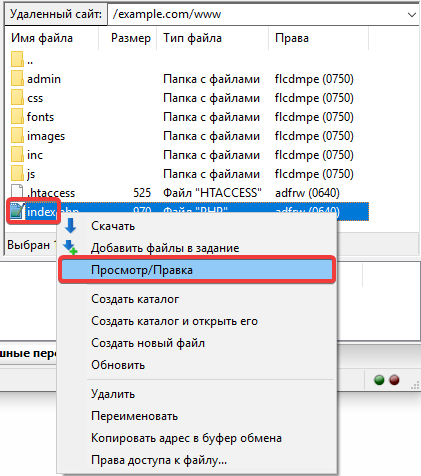Click the admin folder name

pos(44,79)
